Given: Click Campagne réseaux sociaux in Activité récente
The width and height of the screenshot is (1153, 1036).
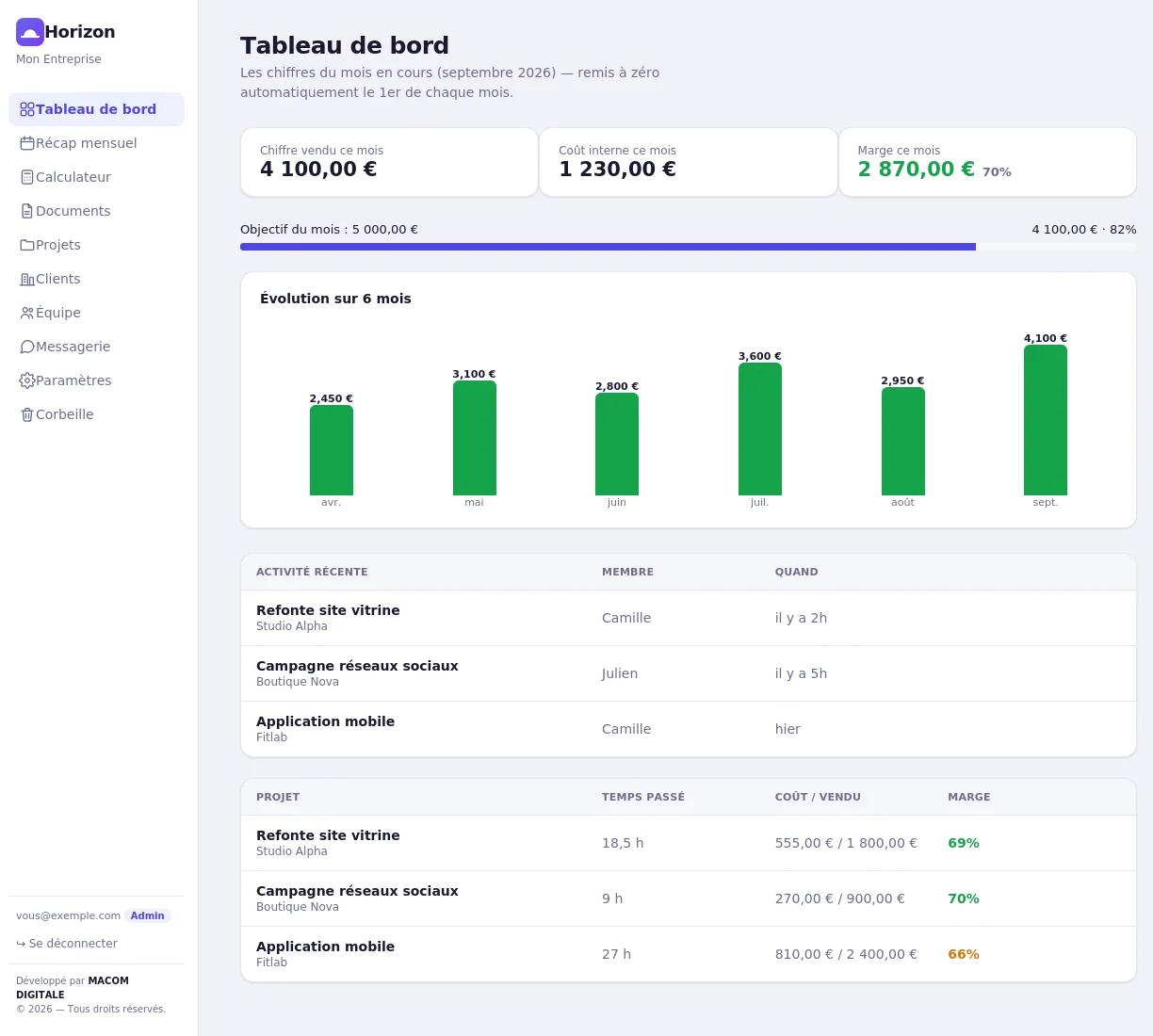Looking at the screenshot, I should tap(357, 666).
